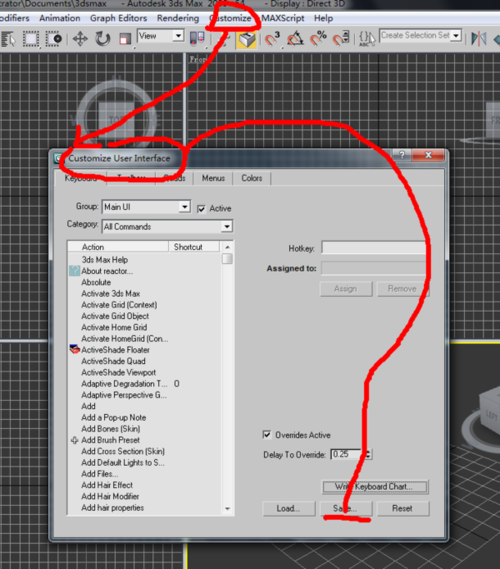Click the Use Pivot Point Center icon

tap(197, 39)
